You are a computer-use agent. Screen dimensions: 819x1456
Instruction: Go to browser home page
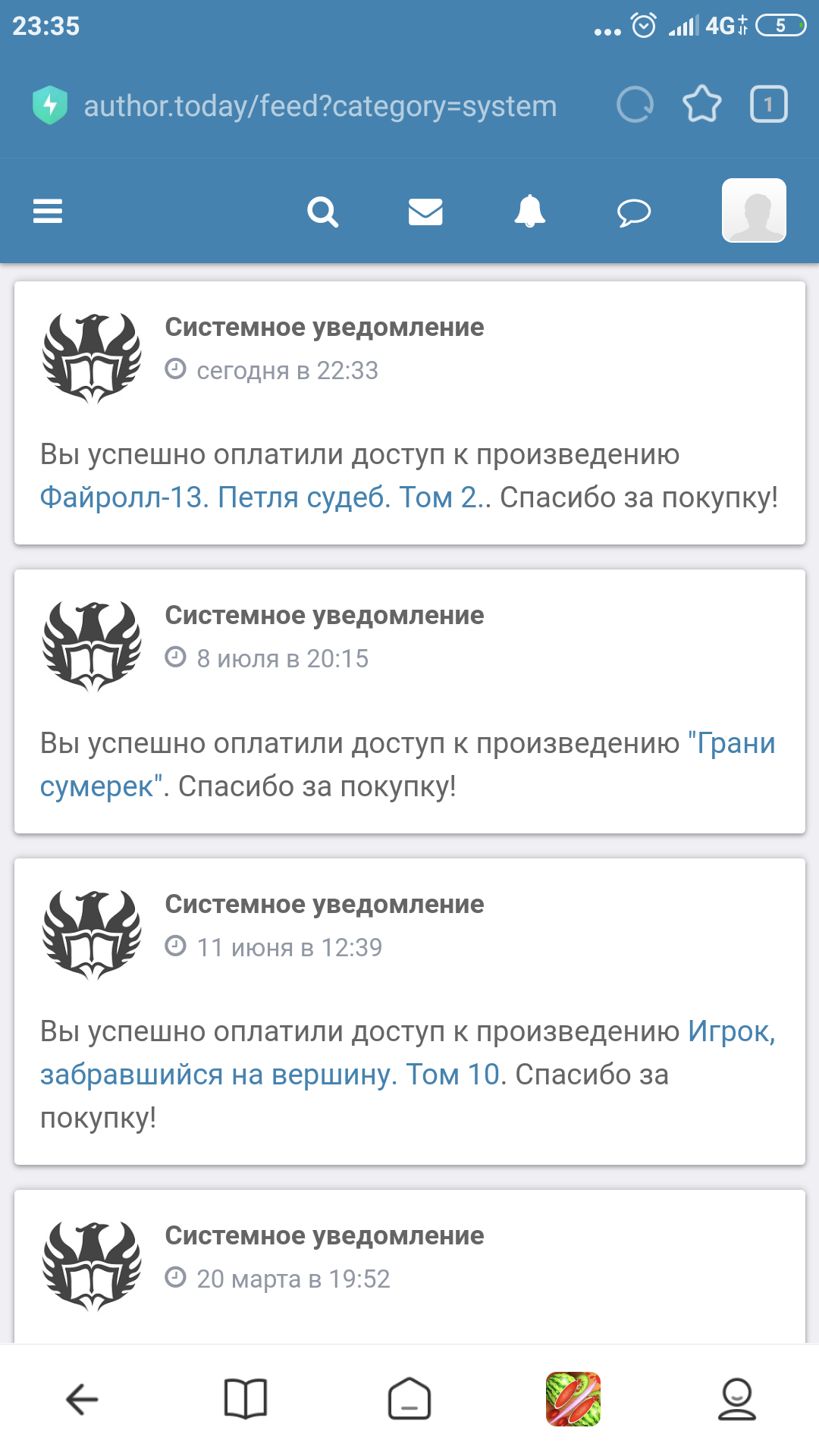[409, 1399]
